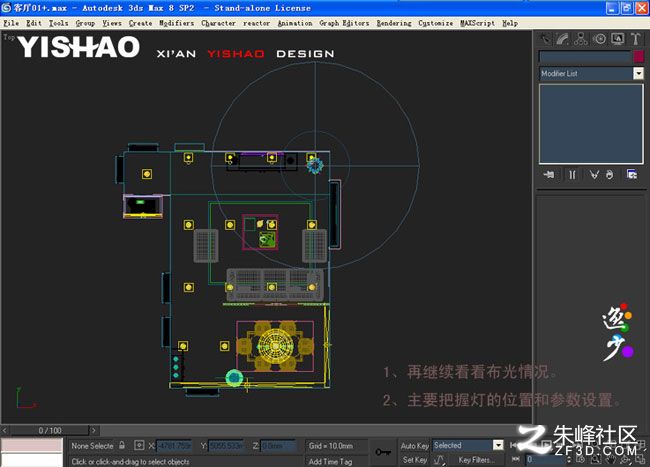Click the X coordinate field
This screenshot has width=650, height=467.
coord(174,446)
